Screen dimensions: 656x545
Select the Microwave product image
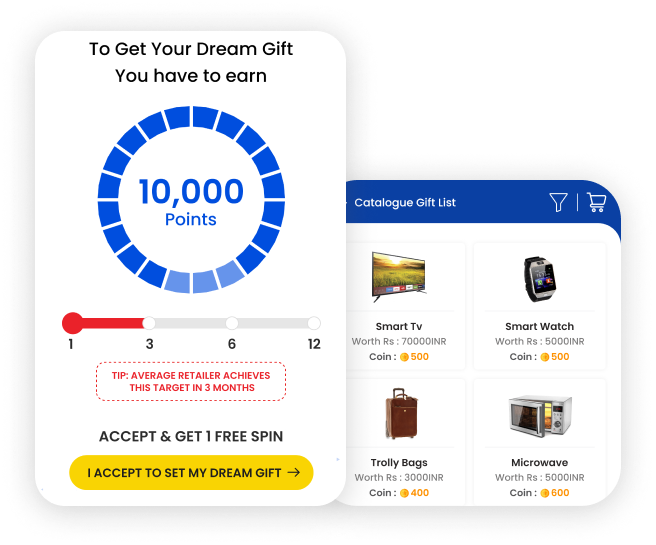pyautogui.click(x=540, y=416)
